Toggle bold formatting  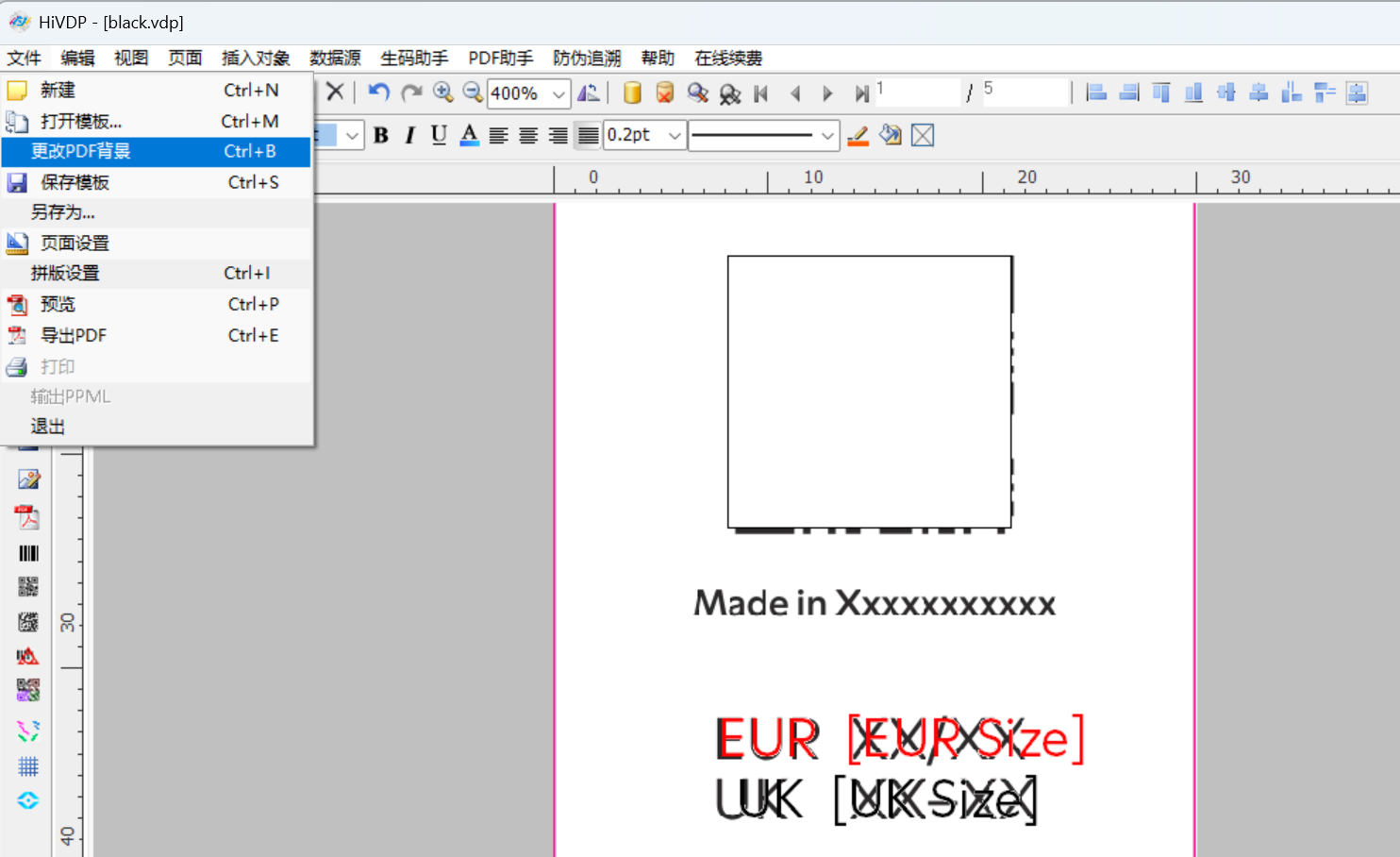(x=381, y=136)
